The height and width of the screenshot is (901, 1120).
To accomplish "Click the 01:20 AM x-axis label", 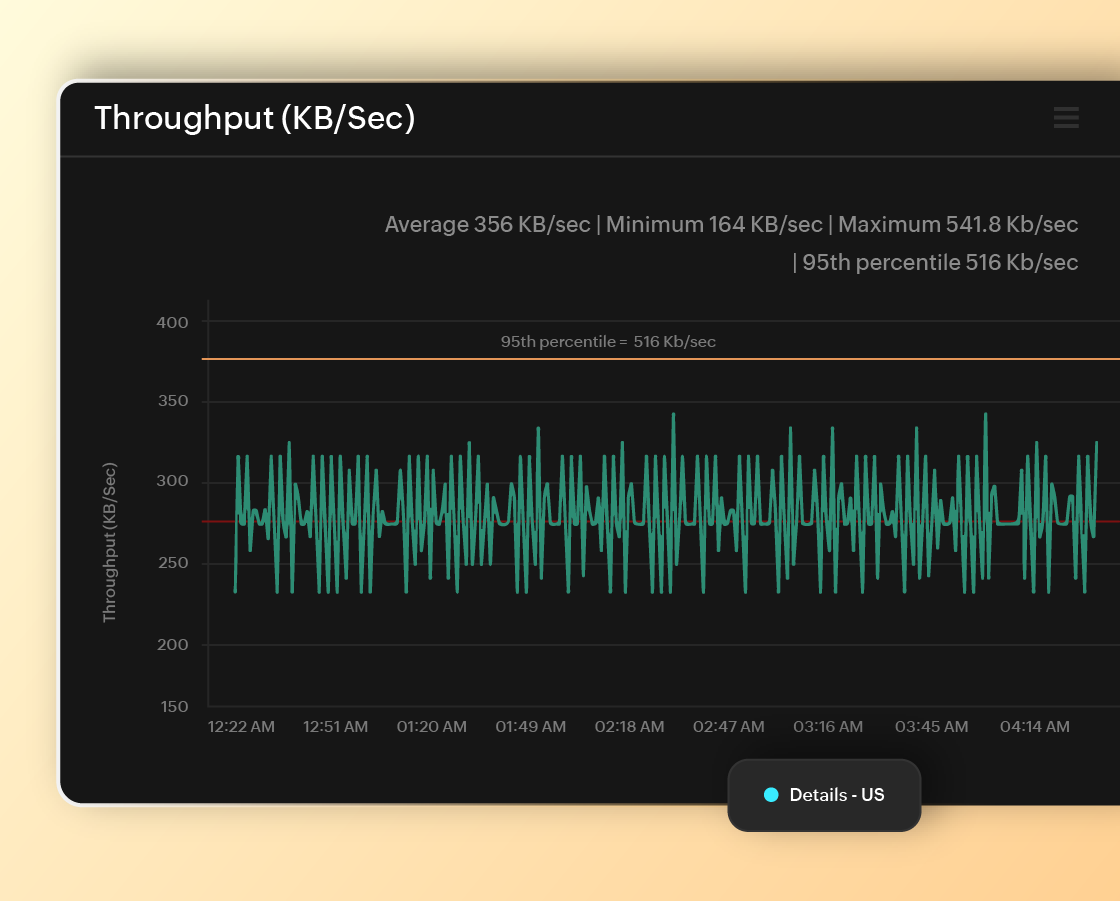I will (431, 727).
